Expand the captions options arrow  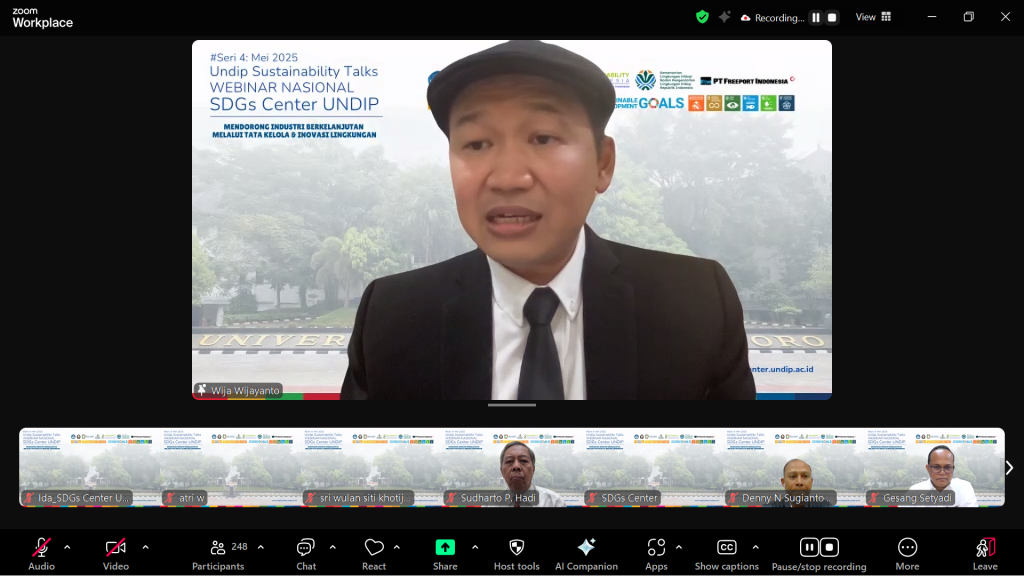pos(755,547)
